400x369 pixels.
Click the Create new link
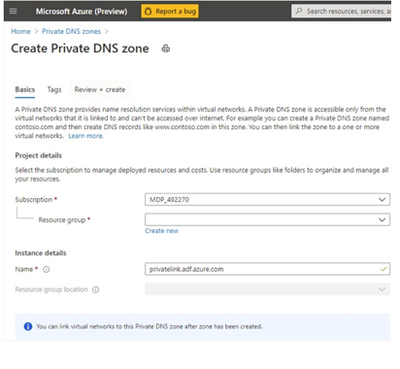pyautogui.click(x=162, y=231)
